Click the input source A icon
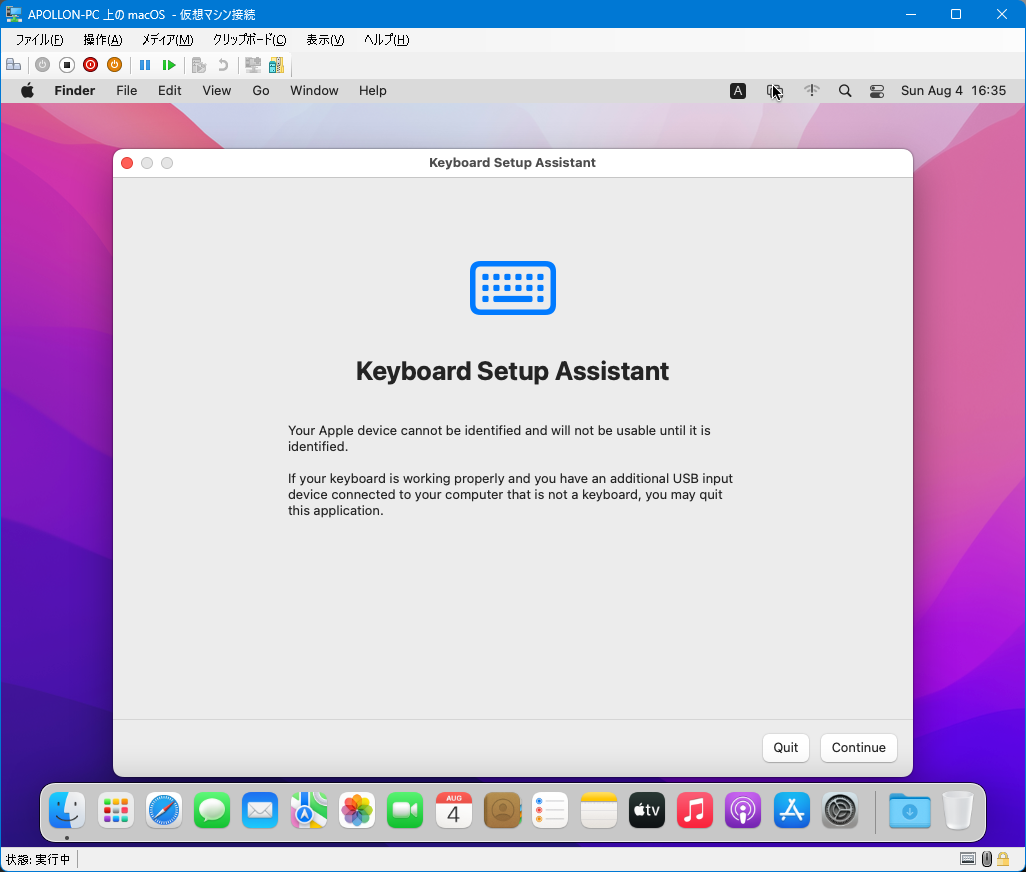1026x872 pixels. [737, 91]
